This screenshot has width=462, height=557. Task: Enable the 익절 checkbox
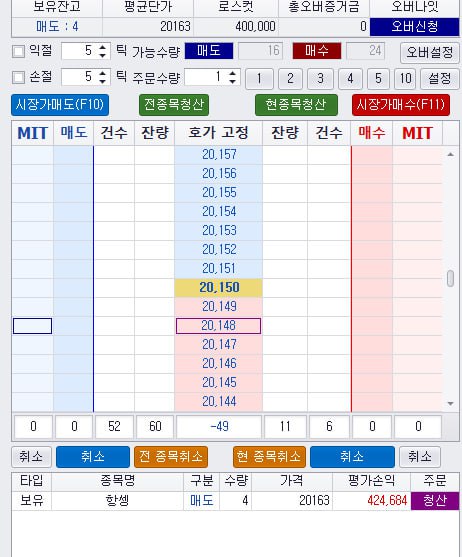click(18, 52)
